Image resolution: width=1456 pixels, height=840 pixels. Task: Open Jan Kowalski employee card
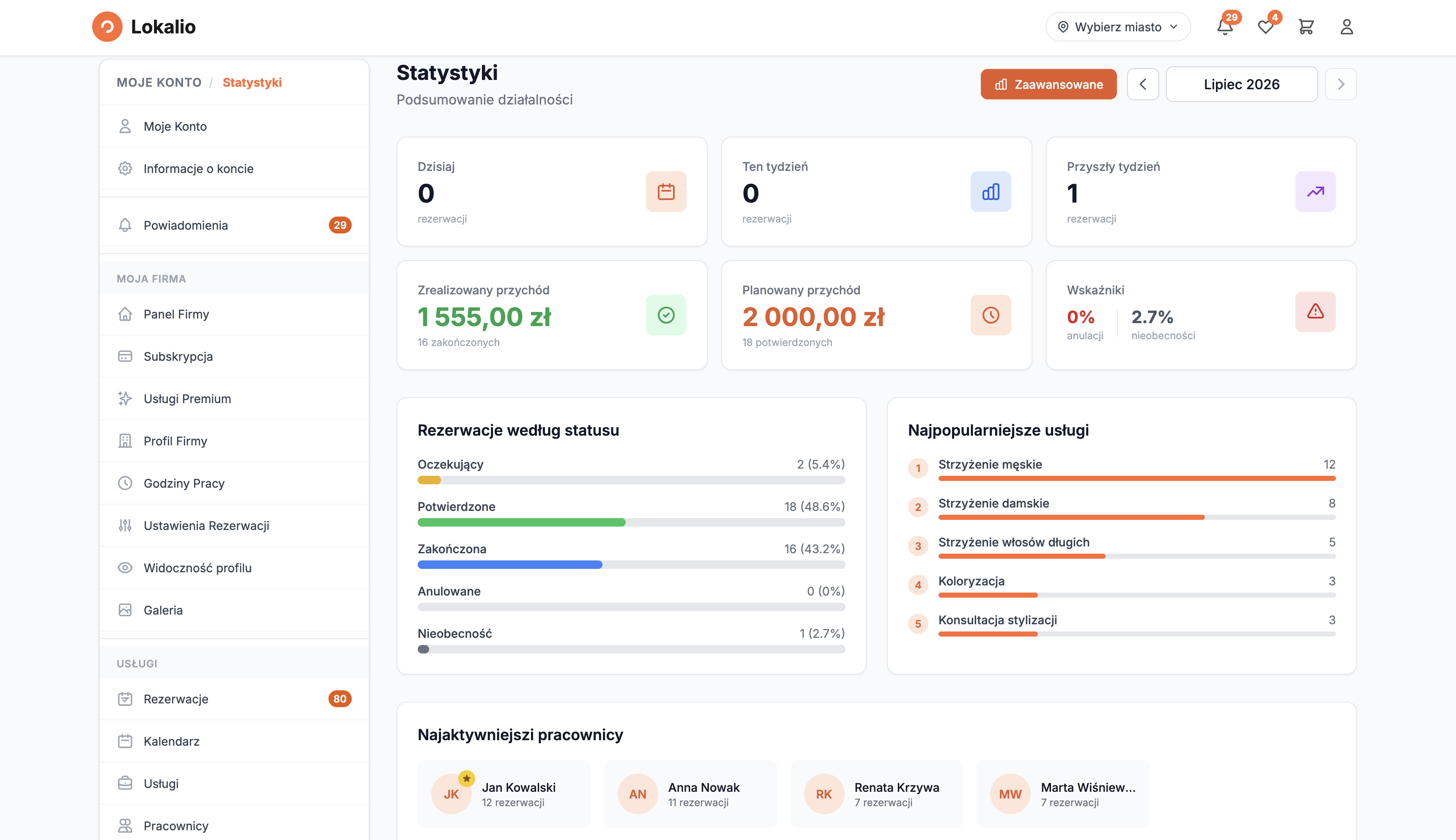pos(504,794)
